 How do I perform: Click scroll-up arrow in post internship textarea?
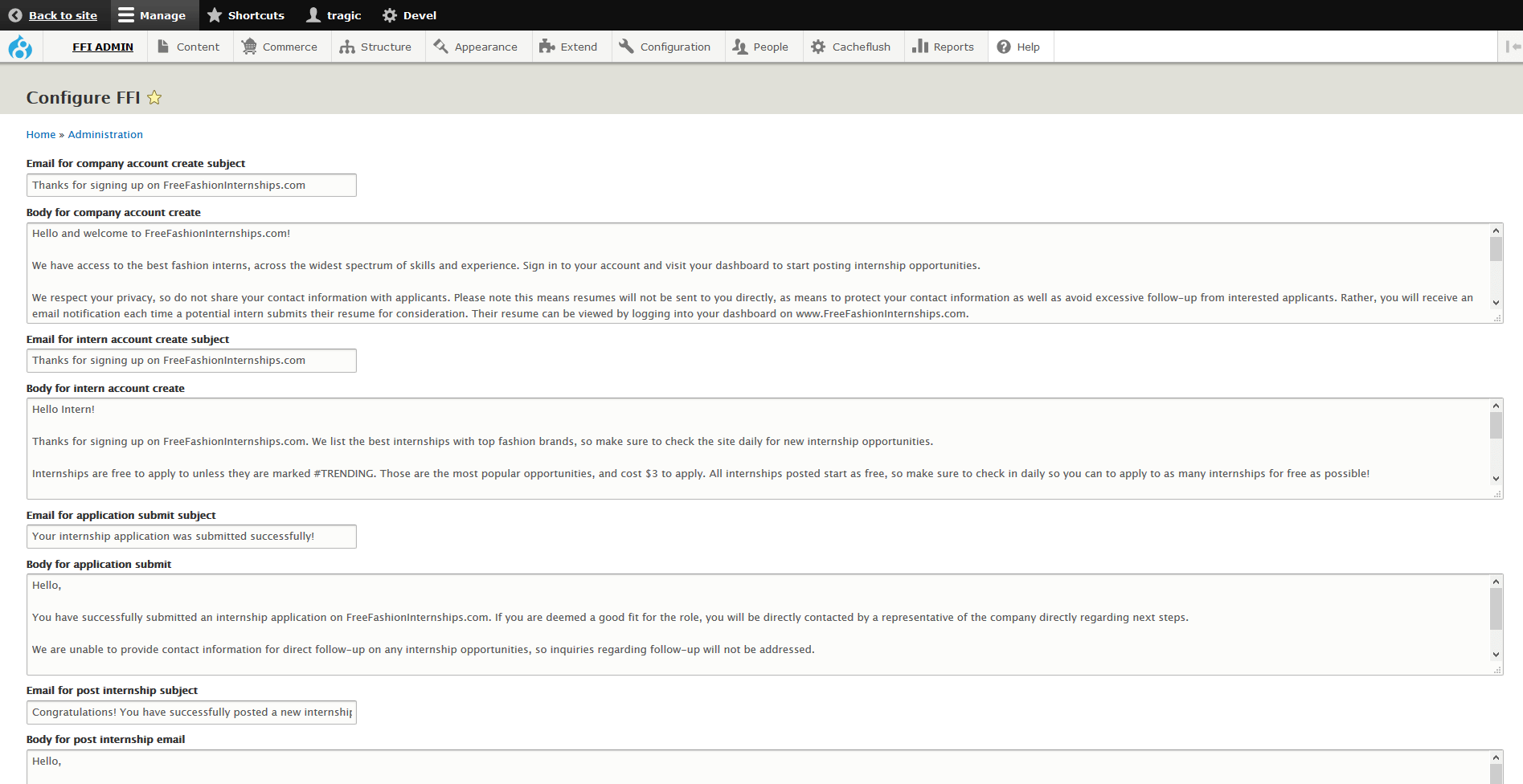point(1496,757)
